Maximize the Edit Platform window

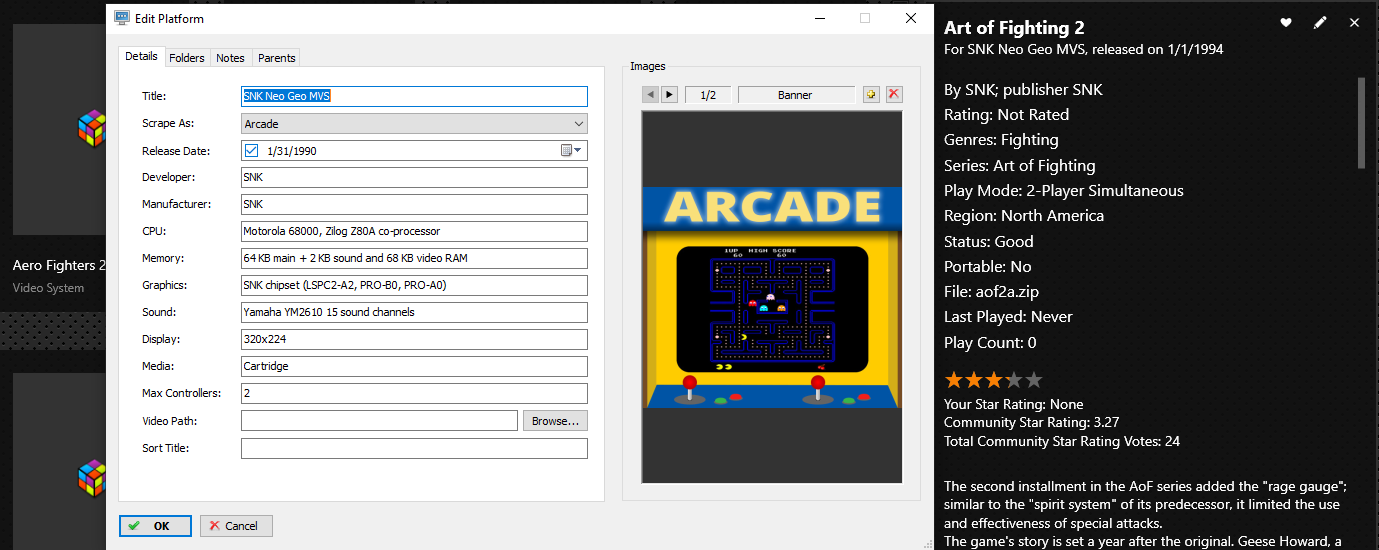pos(865,18)
